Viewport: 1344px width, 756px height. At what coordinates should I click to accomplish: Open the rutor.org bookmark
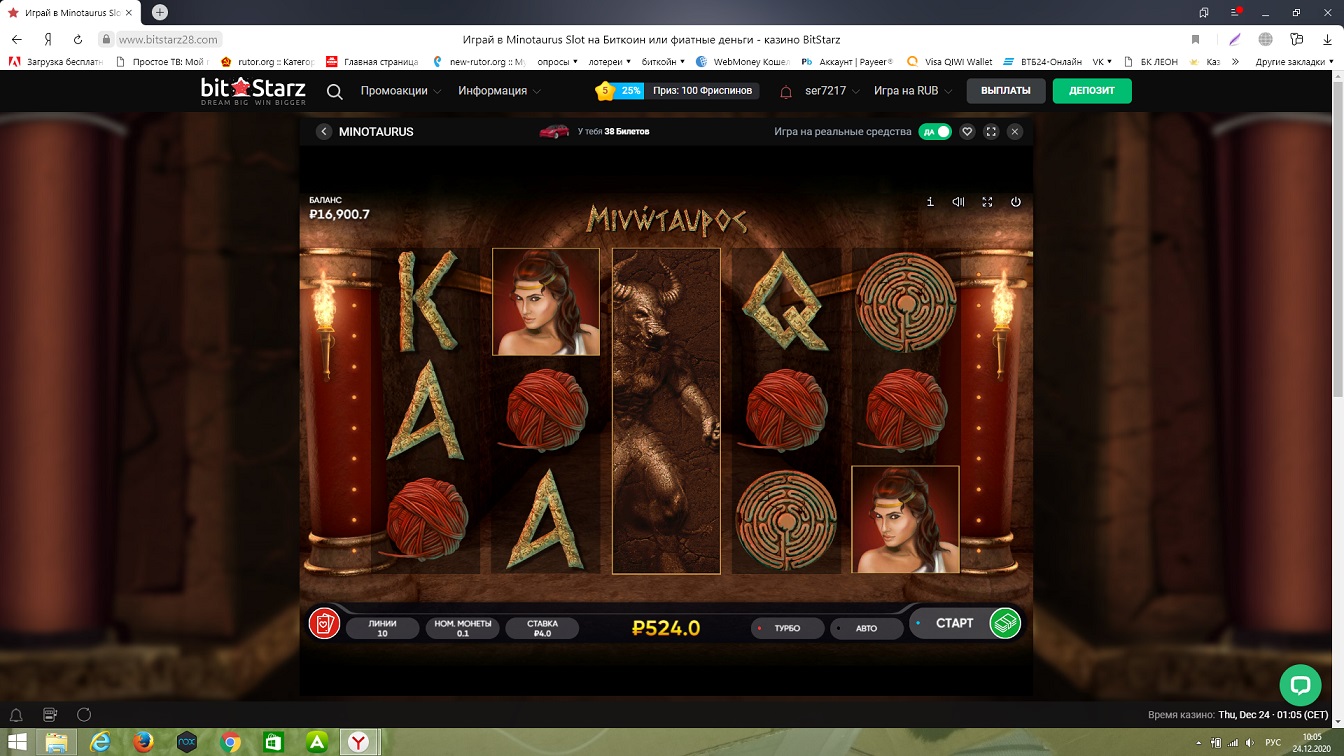click(268, 62)
